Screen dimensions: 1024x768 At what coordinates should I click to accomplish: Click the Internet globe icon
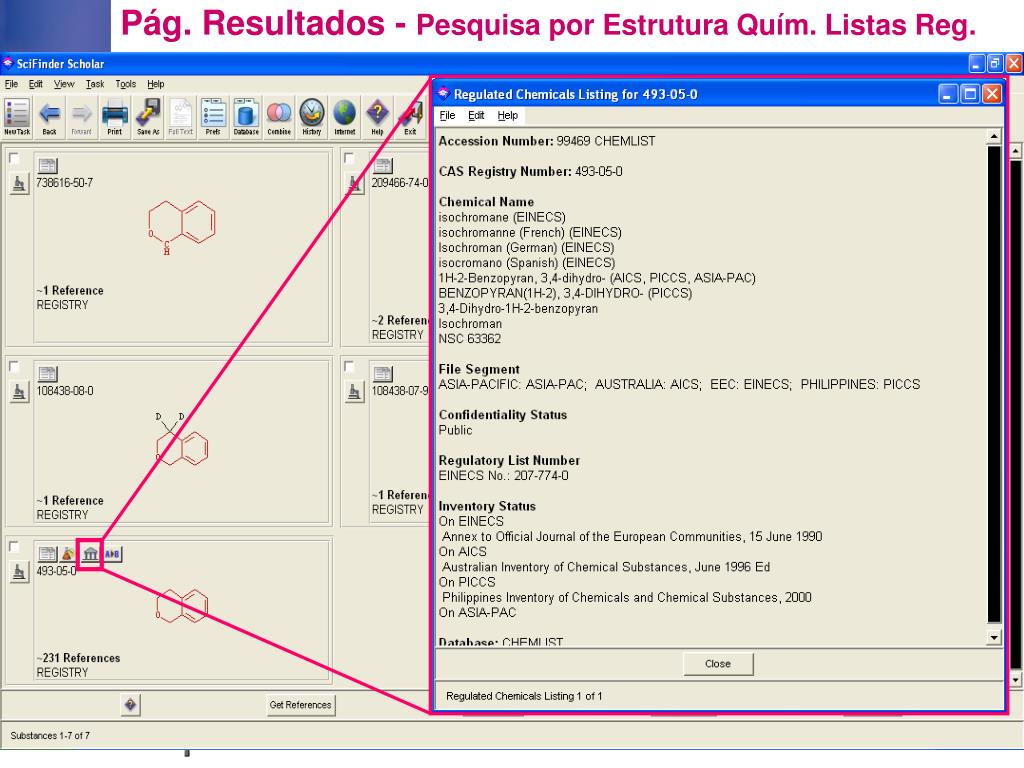coord(345,116)
